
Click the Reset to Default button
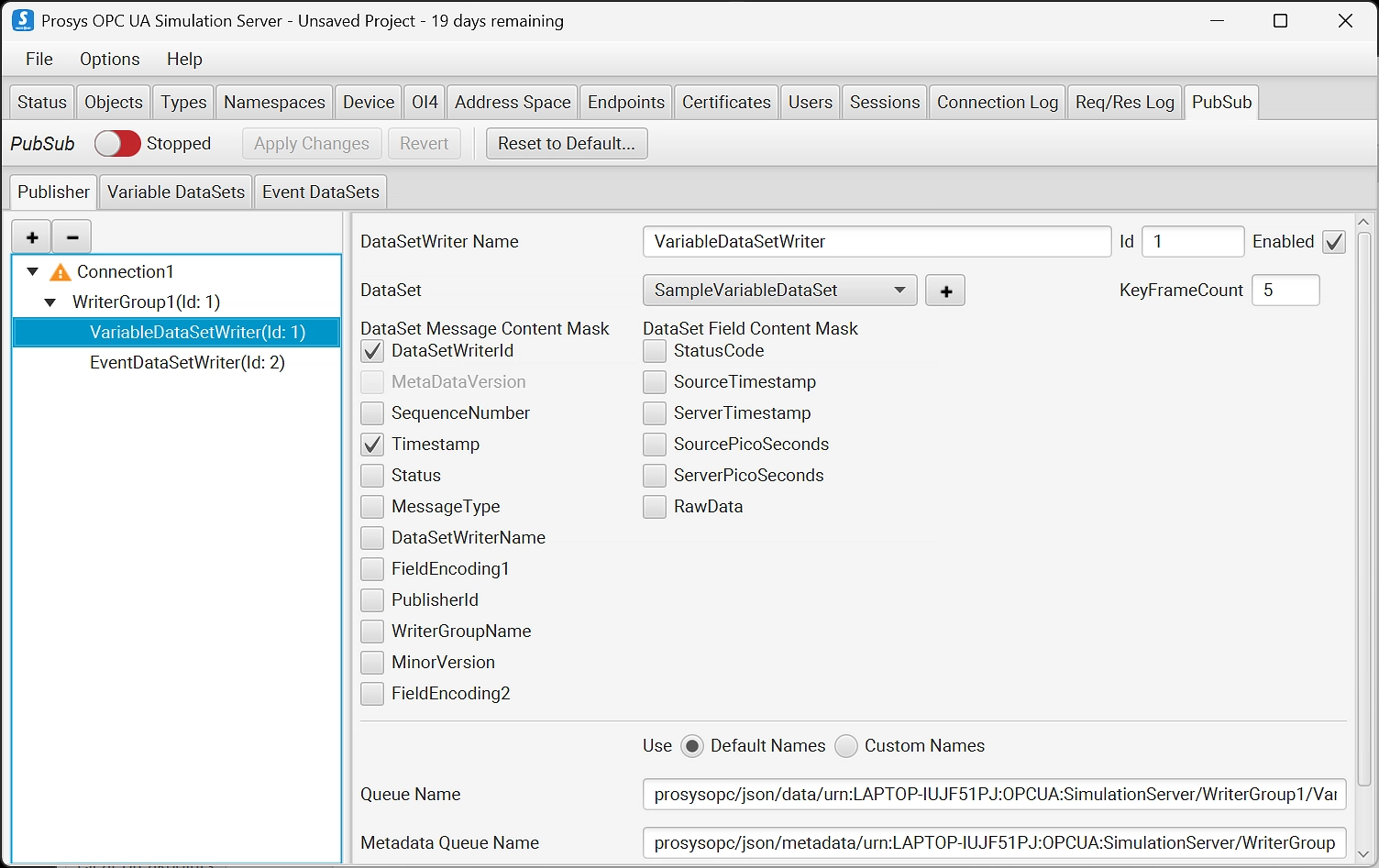(x=566, y=144)
